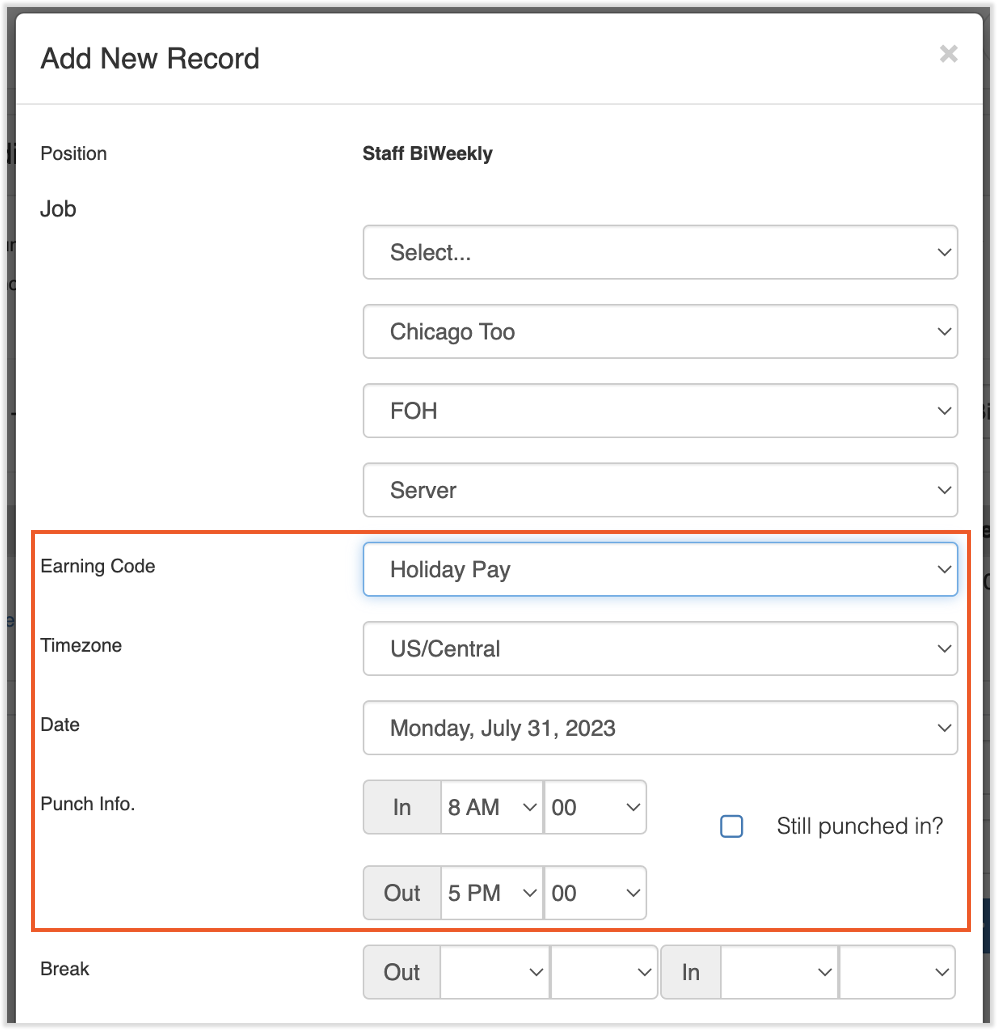Change the Holiday Pay earning code
Image resolution: width=1000 pixels, height=1034 pixels.
click(660, 570)
